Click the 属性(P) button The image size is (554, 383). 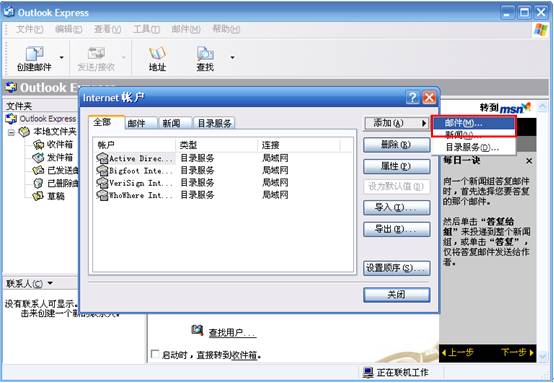[396, 166]
